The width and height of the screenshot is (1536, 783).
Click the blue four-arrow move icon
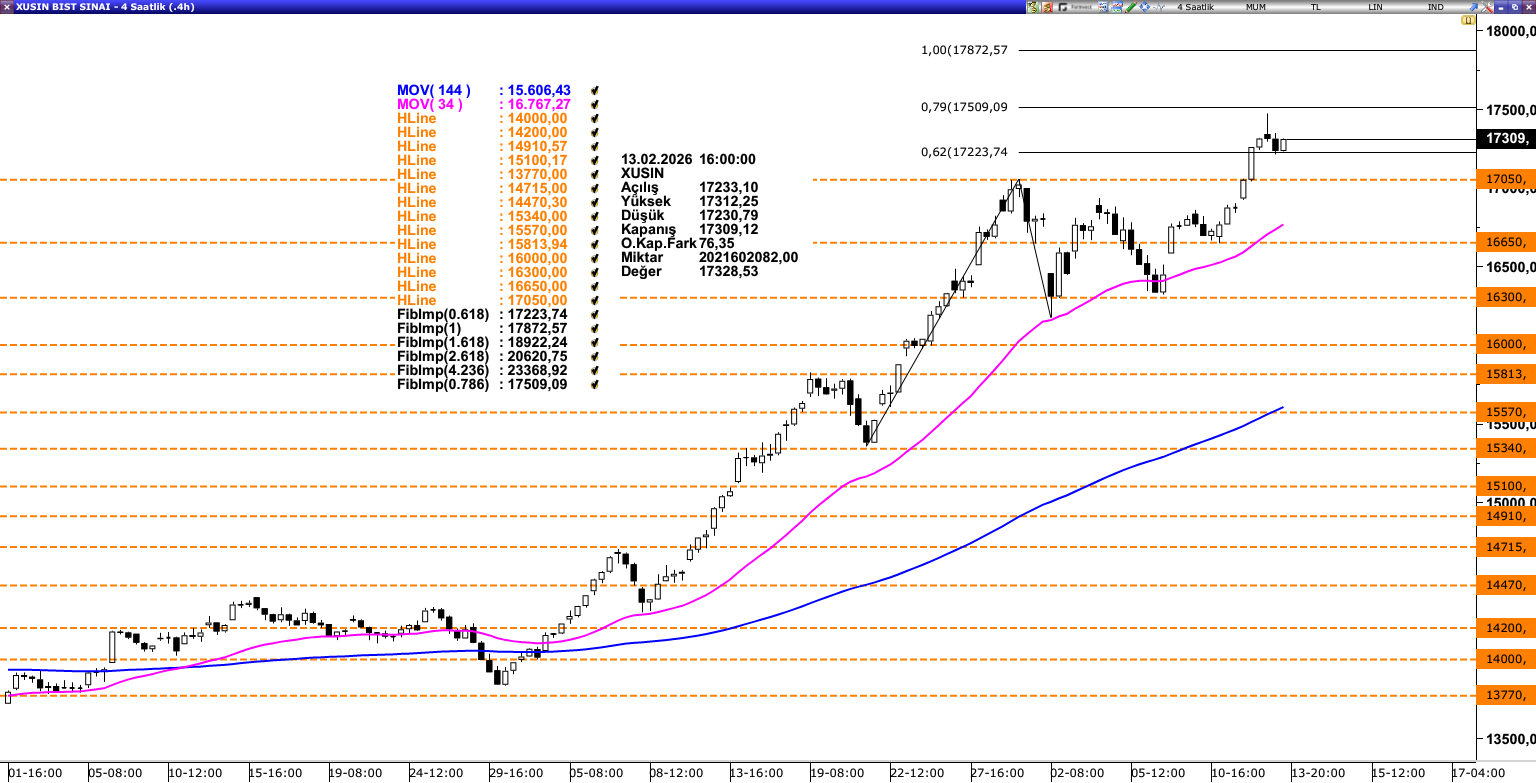click(1145, 7)
